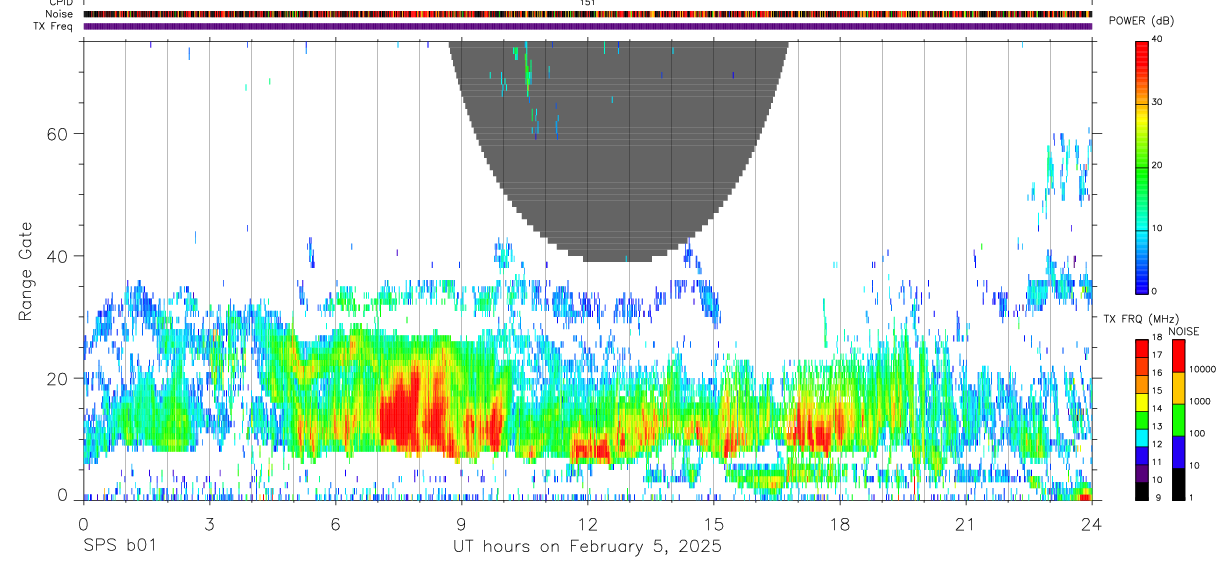Click the 151 CPID value at the top center
1228x567 pixels.
click(588, 3)
